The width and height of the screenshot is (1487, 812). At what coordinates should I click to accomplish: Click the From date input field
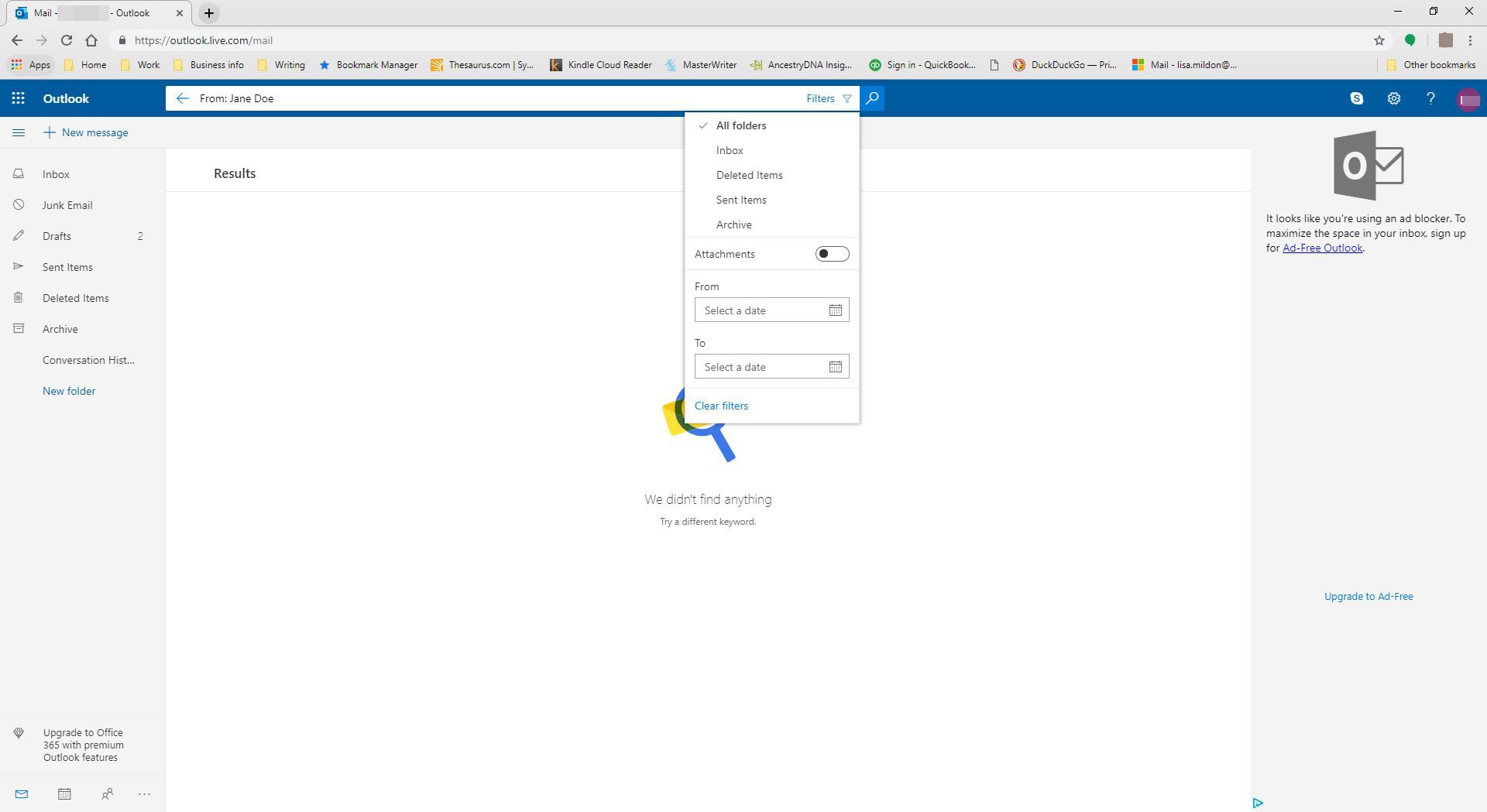771,310
